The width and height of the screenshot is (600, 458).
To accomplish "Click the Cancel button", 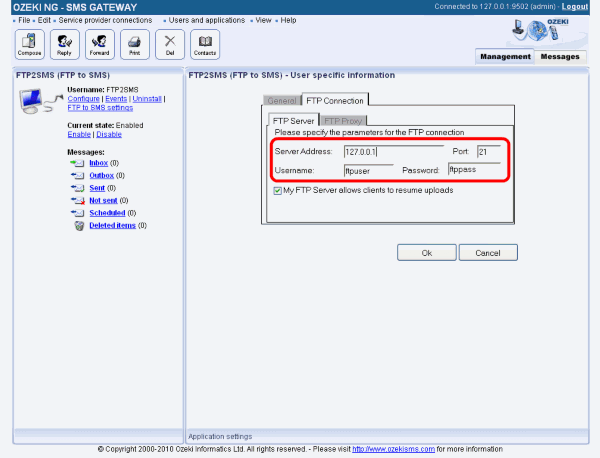I will click(x=488, y=253).
